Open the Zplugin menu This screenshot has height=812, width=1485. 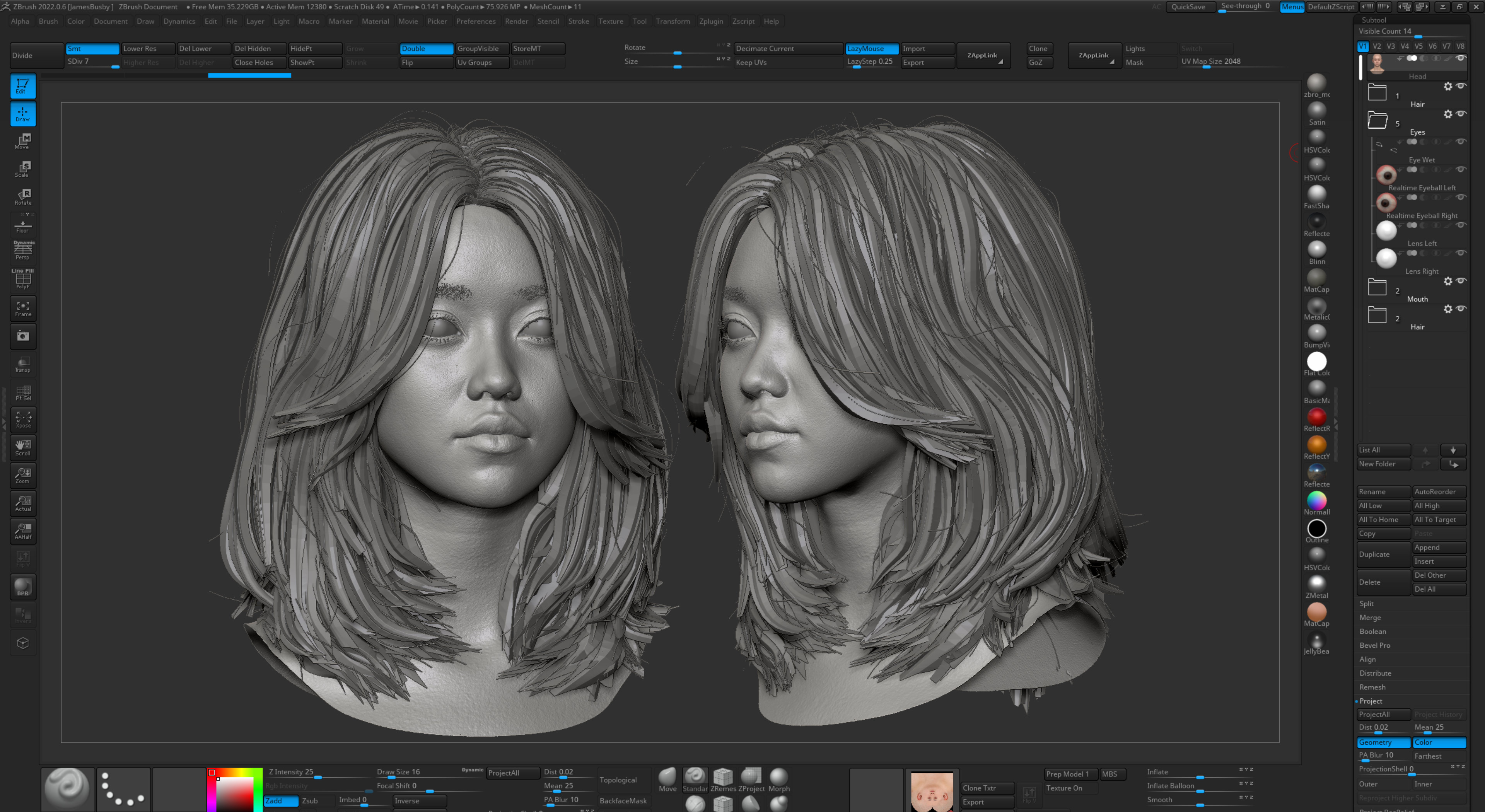(x=712, y=21)
